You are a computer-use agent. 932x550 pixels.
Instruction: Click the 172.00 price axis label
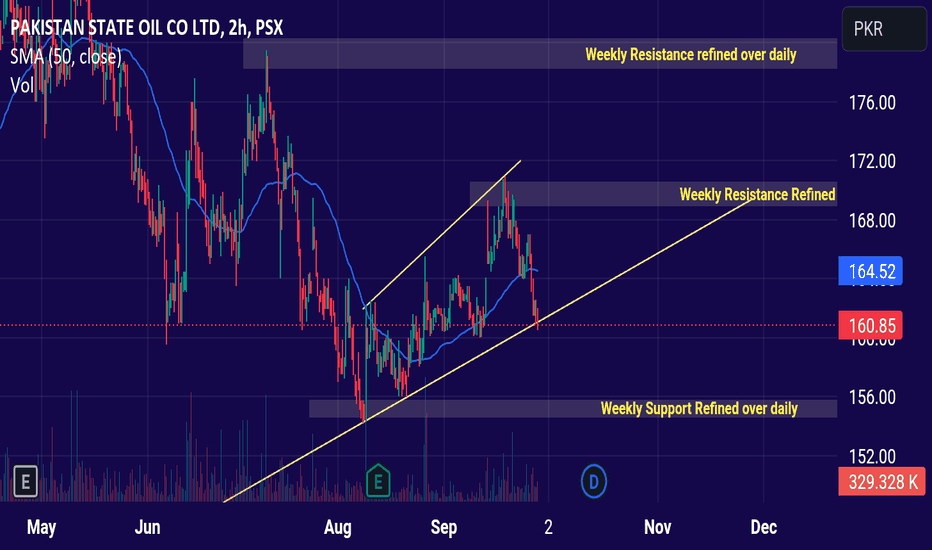tap(872, 161)
